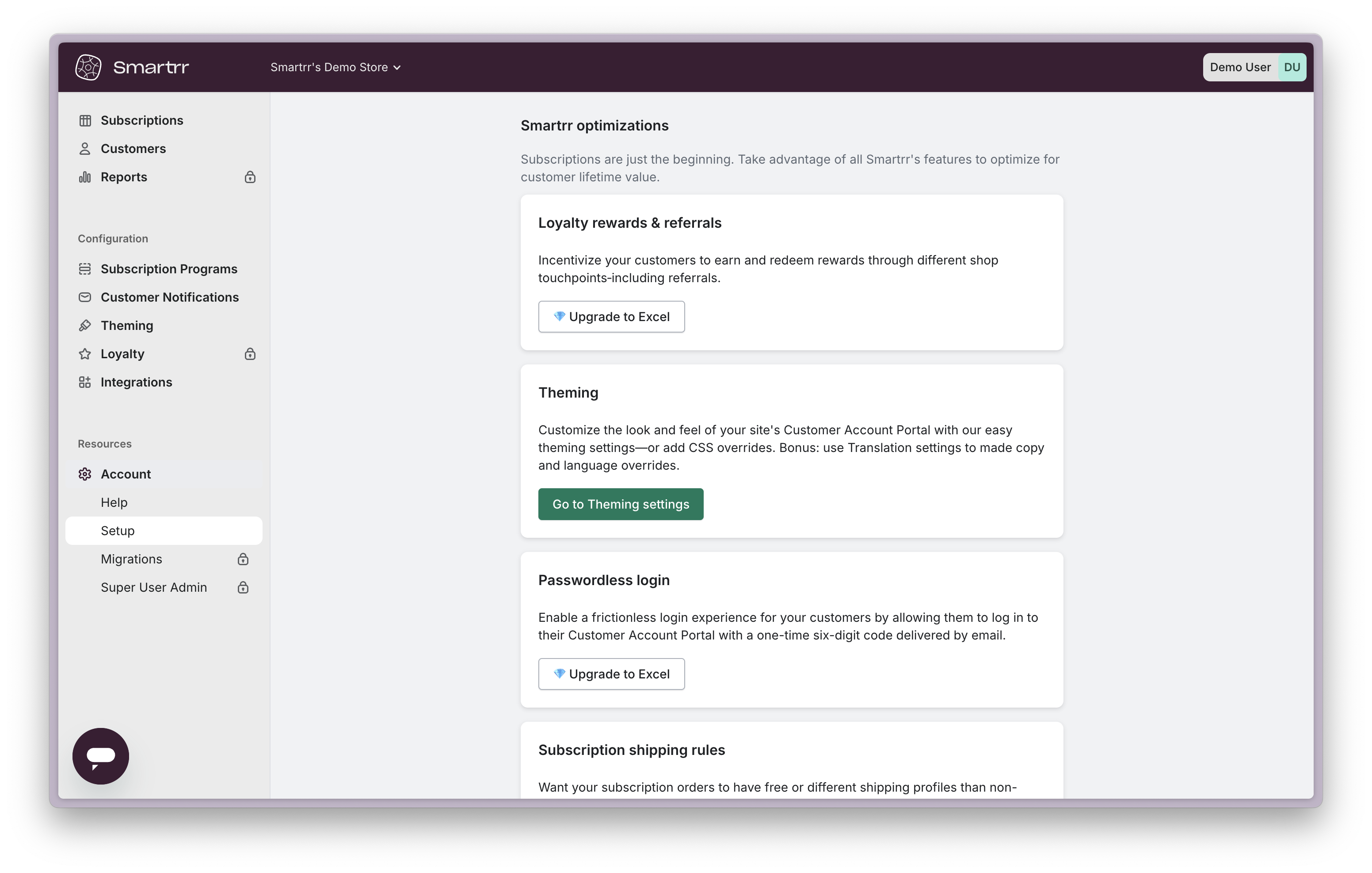Click the Configuration section label

pos(113,238)
